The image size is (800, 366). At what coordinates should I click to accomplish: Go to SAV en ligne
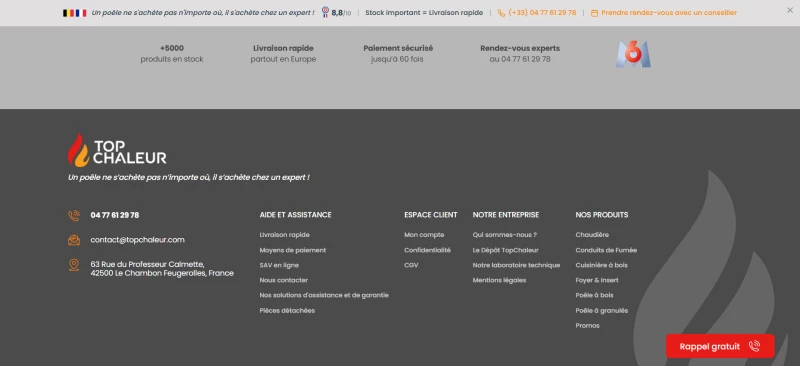(x=279, y=265)
